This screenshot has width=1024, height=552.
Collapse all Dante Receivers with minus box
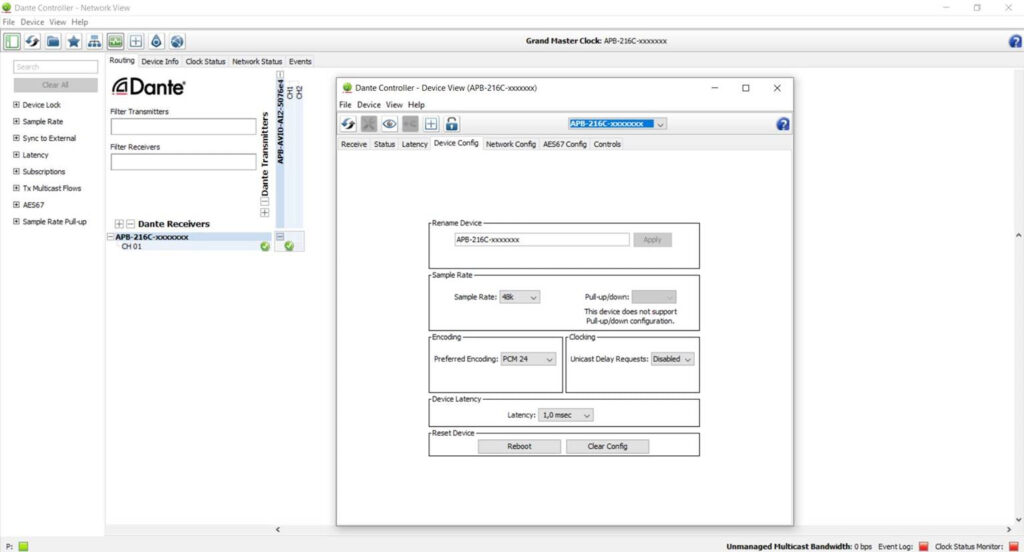pyautogui.click(x=130, y=223)
